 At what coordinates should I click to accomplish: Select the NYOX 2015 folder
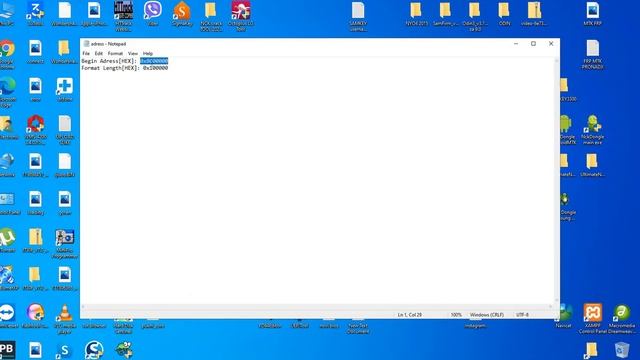click(x=416, y=14)
